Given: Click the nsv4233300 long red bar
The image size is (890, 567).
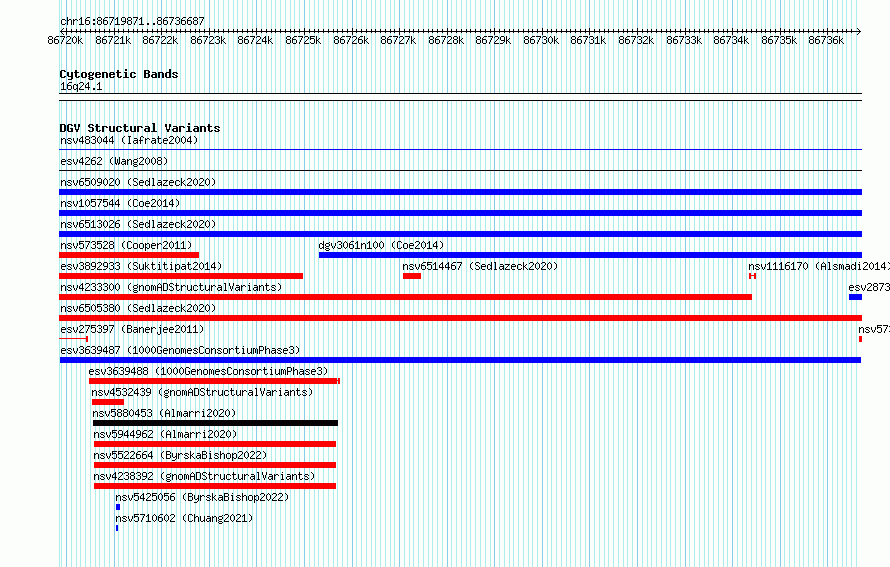Looking at the screenshot, I should tap(406, 297).
